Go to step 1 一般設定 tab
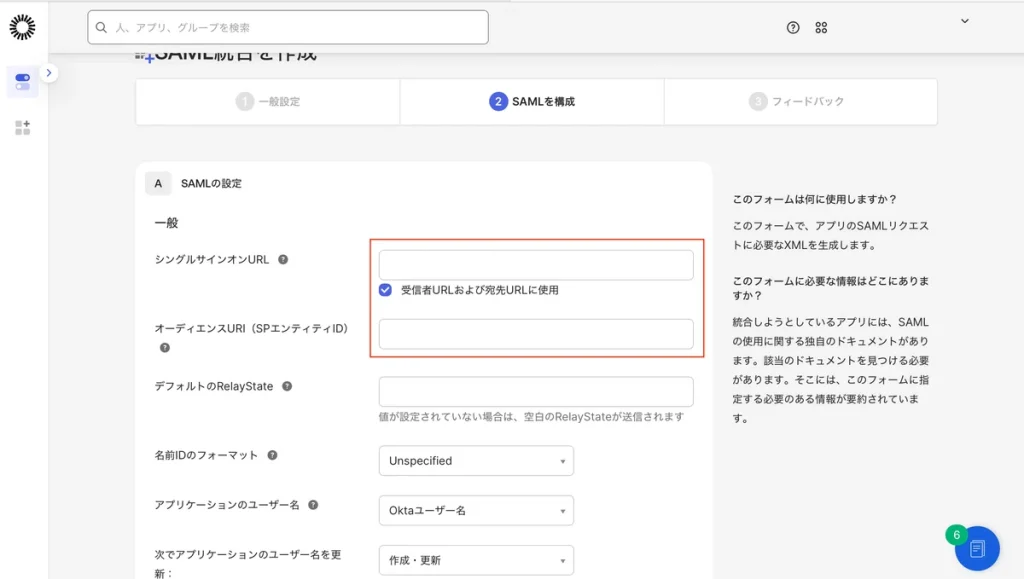This screenshot has height=579, width=1024. click(268, 102)
